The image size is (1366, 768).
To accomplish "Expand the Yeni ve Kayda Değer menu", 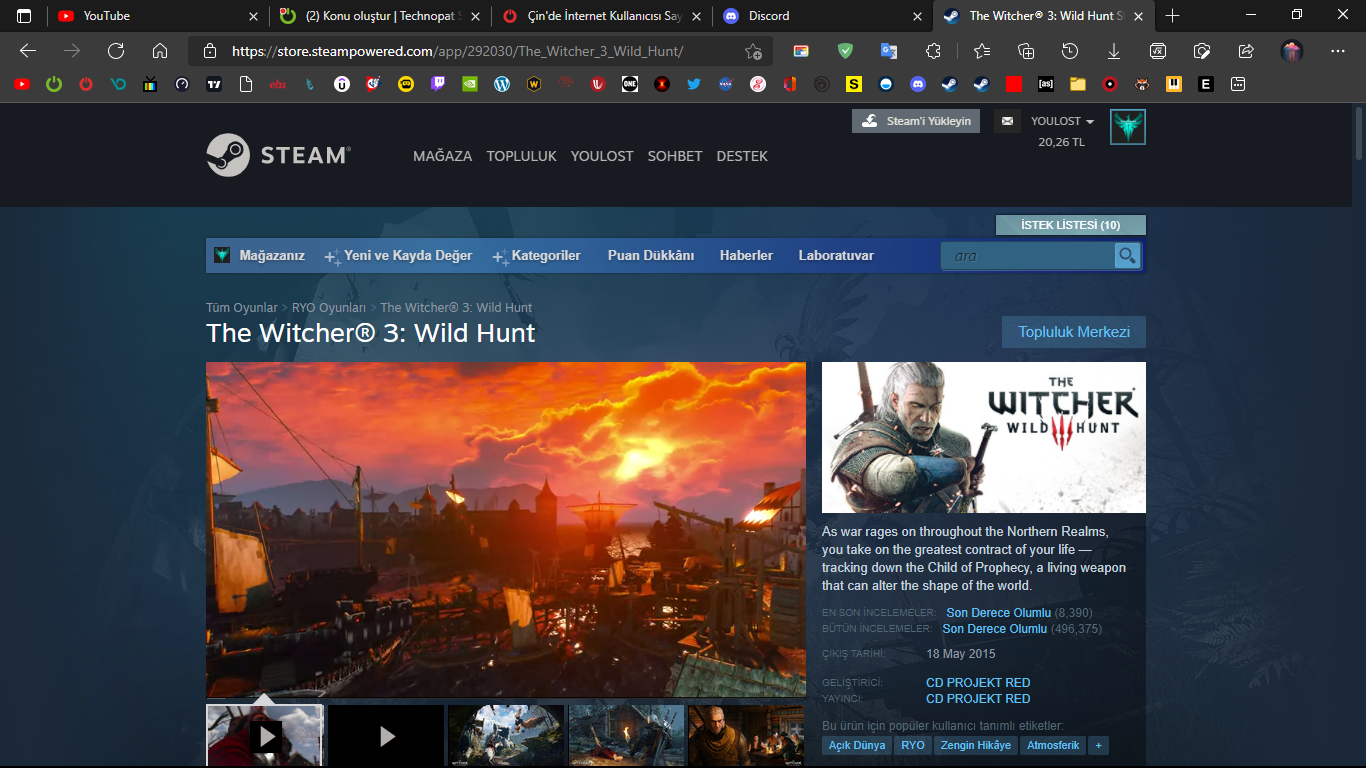I will [x=399, y=256].
